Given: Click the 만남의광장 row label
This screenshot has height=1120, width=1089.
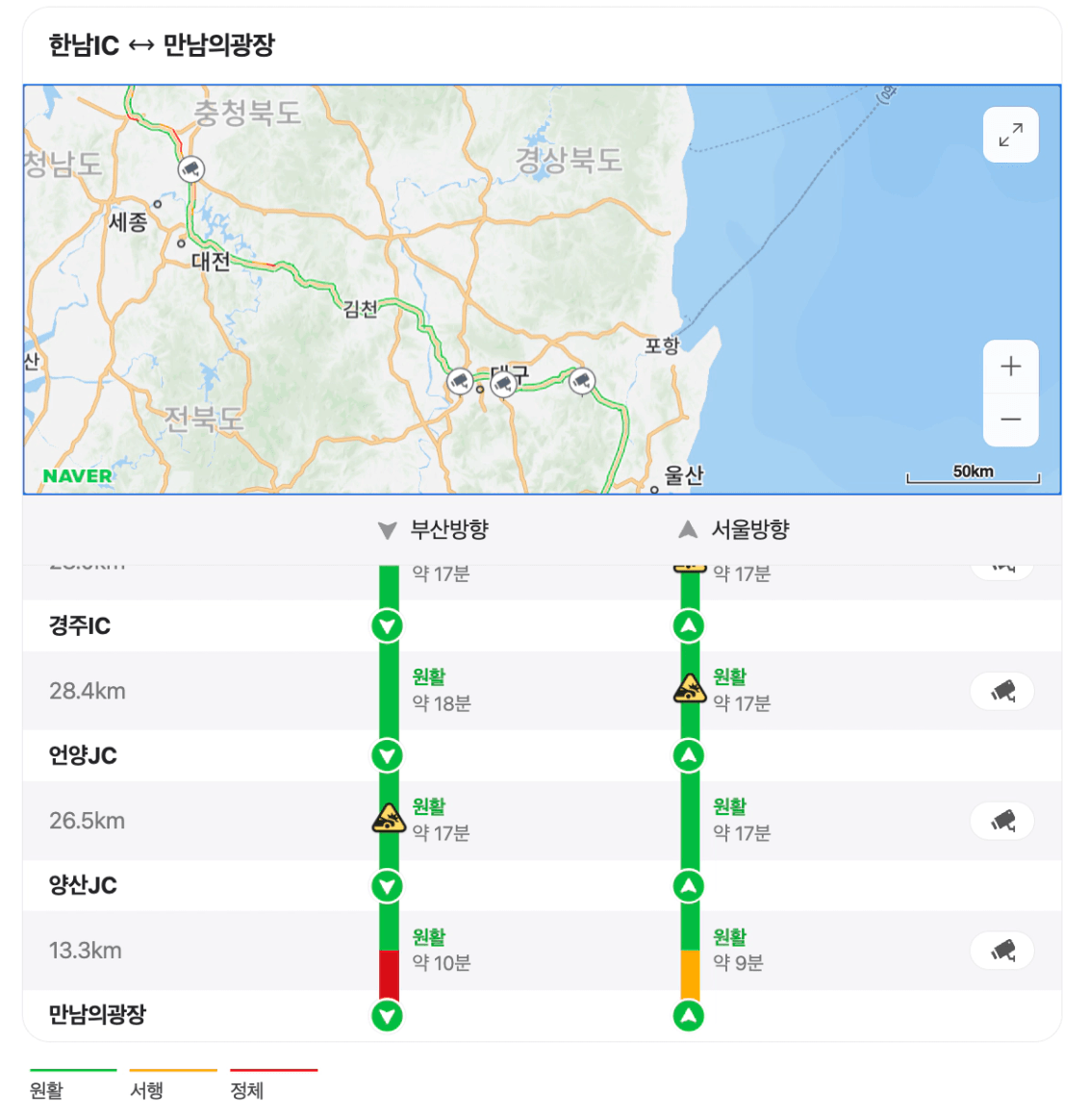Looking at the screenshot, I should coord(97,1015).
